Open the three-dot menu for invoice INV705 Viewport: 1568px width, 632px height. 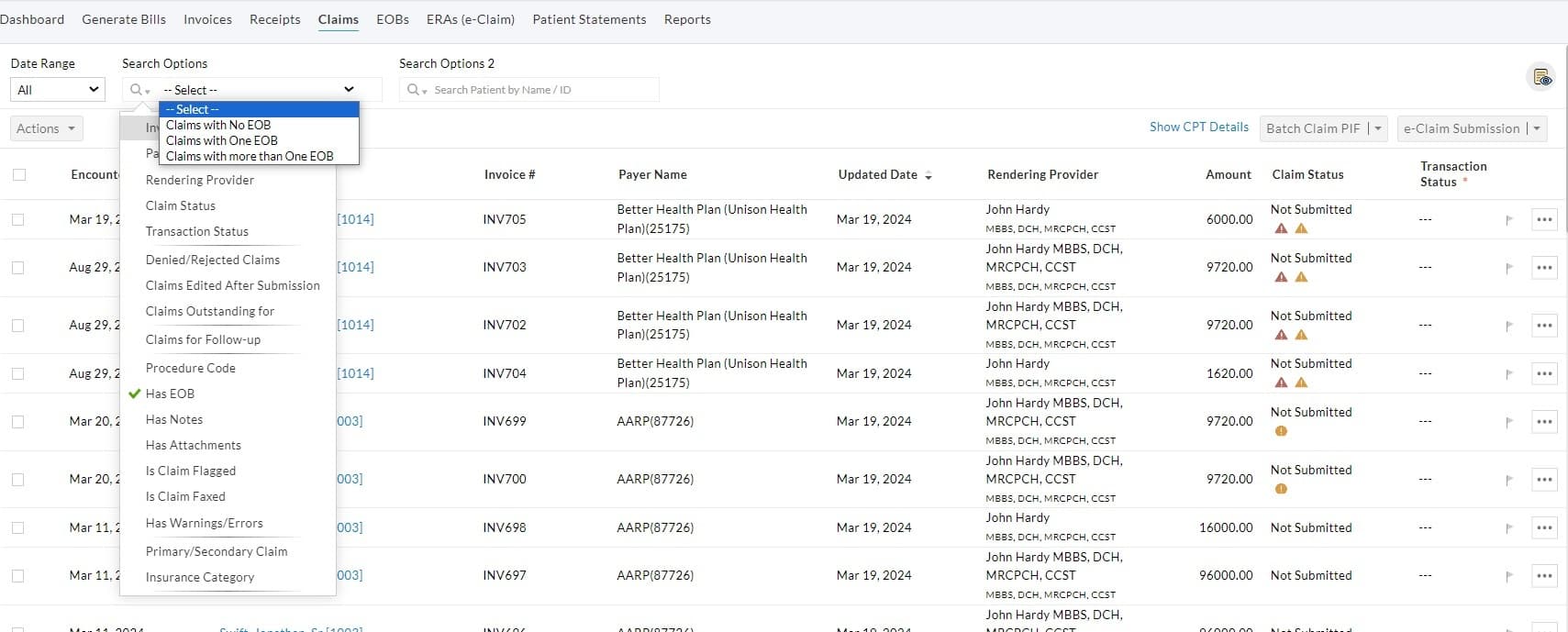point(1544,219)
